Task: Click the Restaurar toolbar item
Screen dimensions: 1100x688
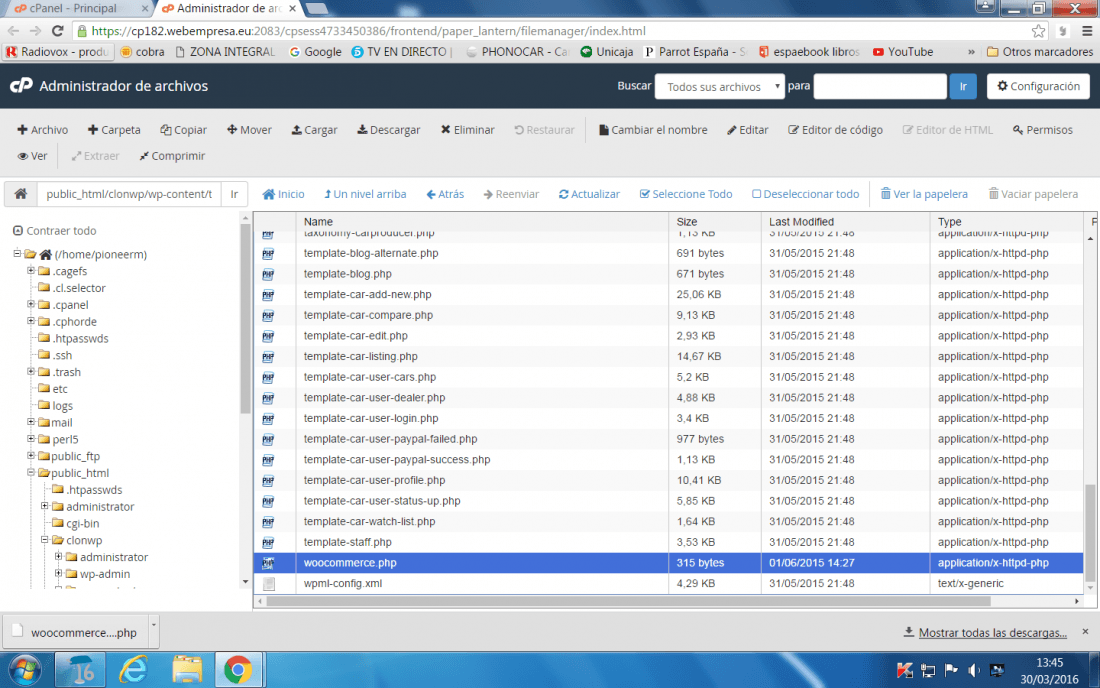Action: [x=544, y=130]
